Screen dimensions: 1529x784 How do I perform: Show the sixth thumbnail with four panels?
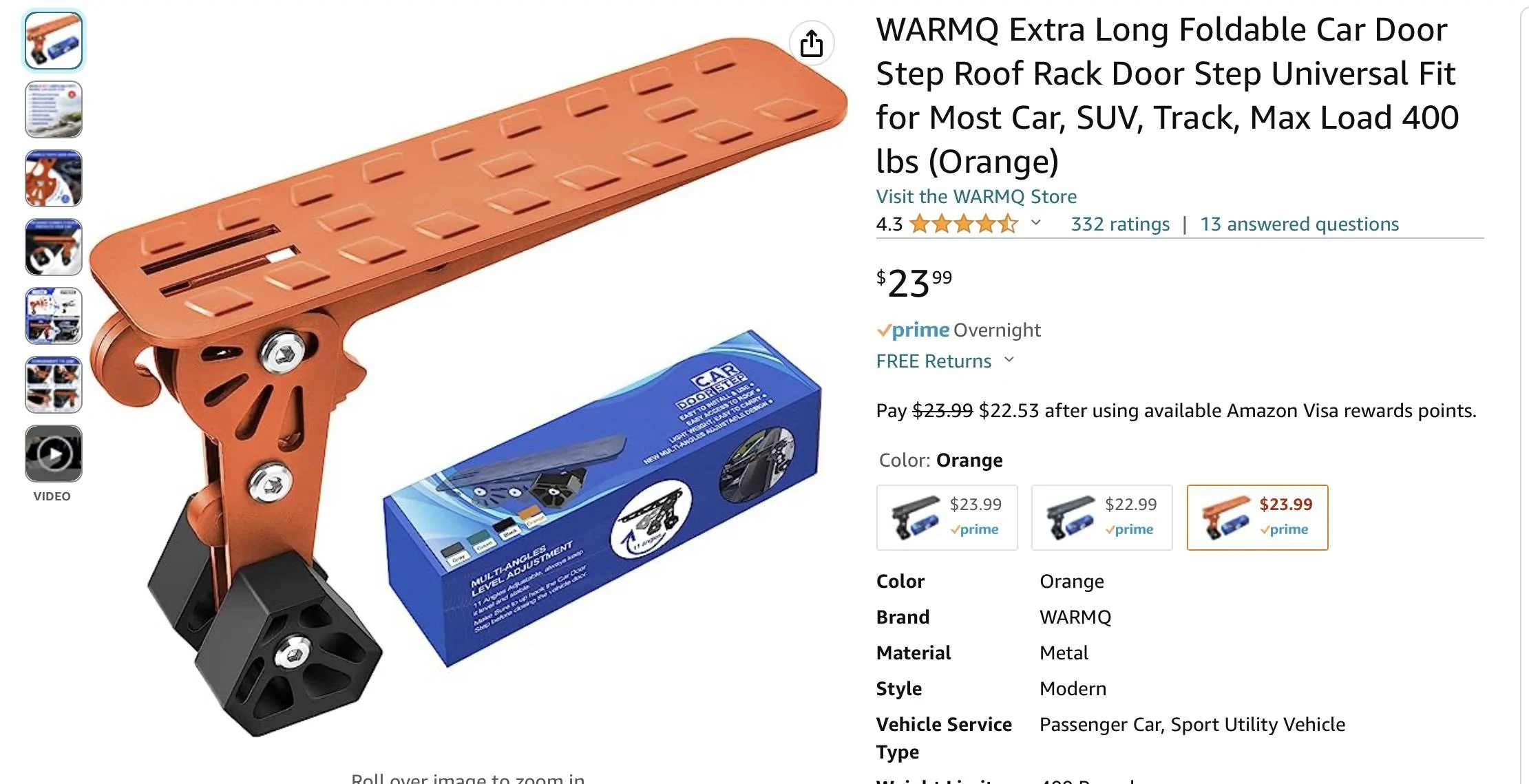(x=54, y=385)
